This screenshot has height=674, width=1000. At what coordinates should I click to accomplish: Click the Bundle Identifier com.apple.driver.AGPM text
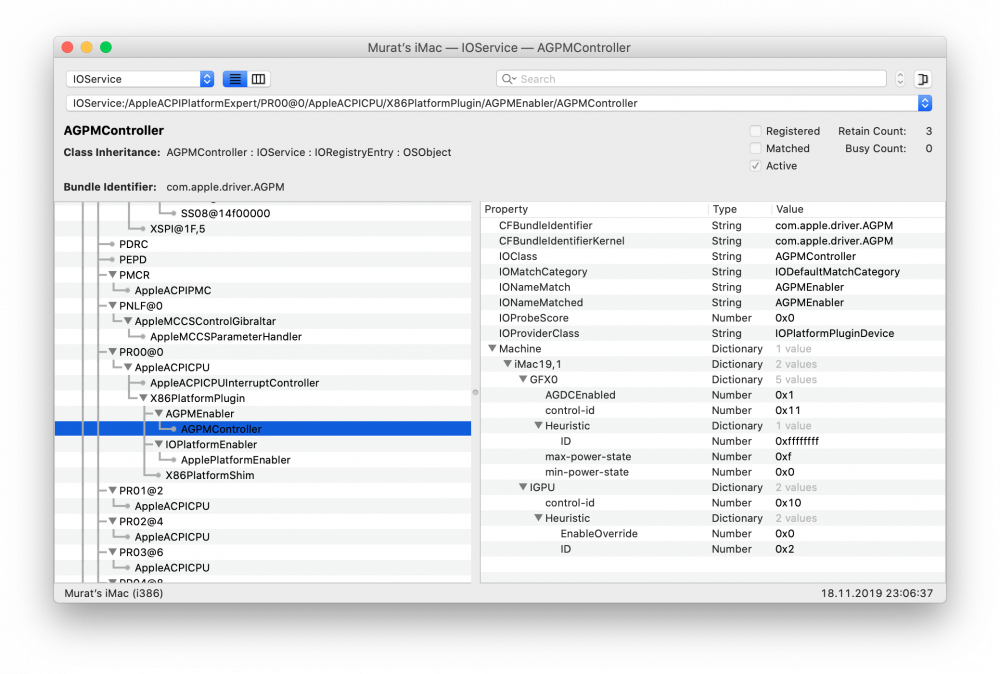225,187
